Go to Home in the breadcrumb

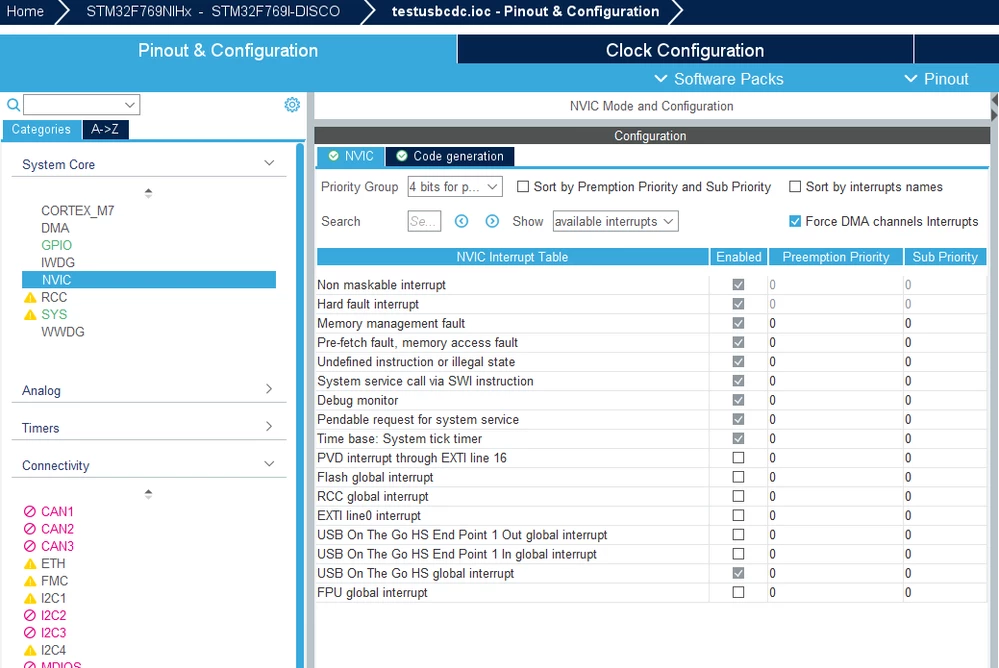point(25,11)
